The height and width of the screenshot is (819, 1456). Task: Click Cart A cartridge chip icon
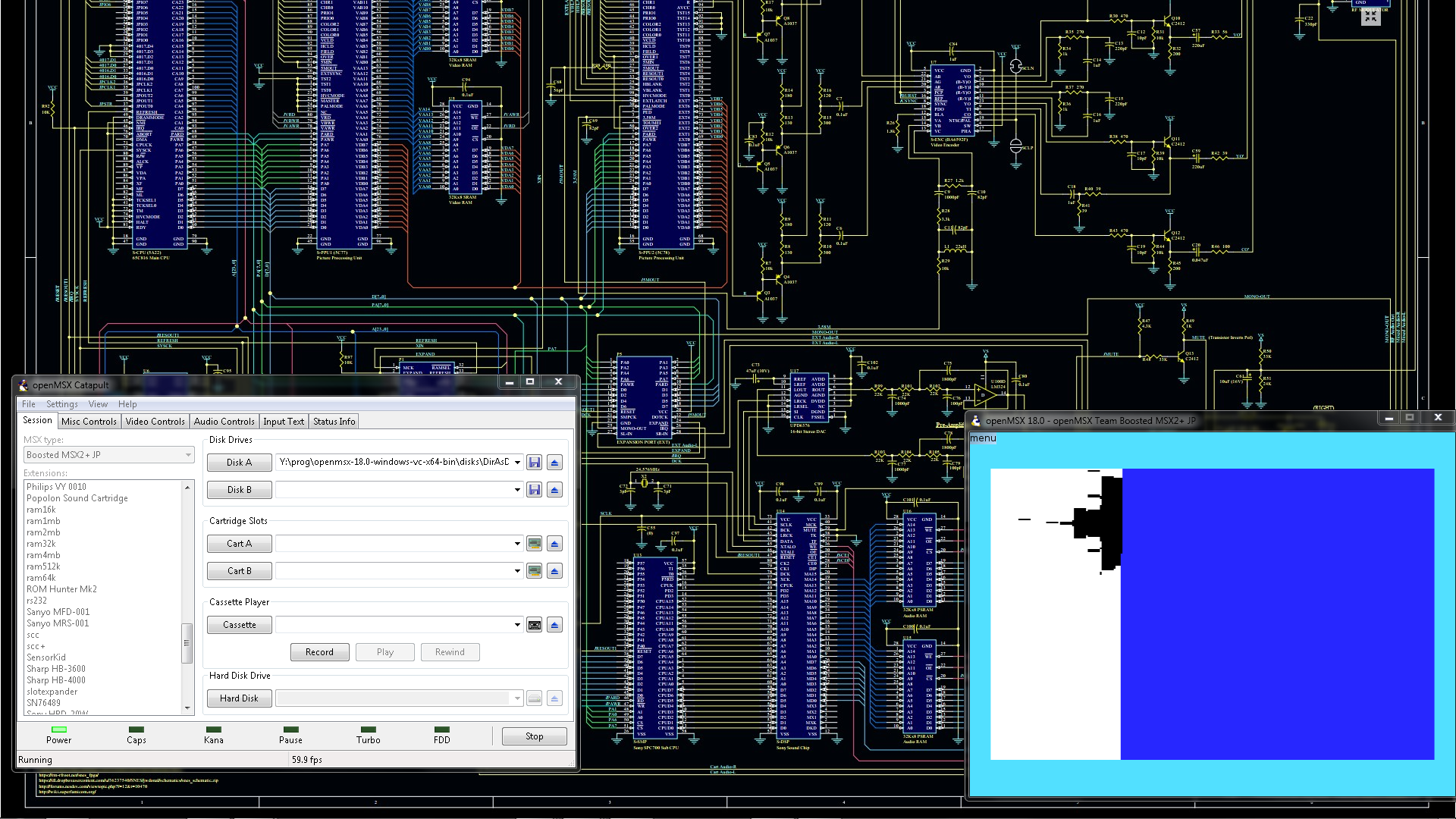tap(534, 544)
